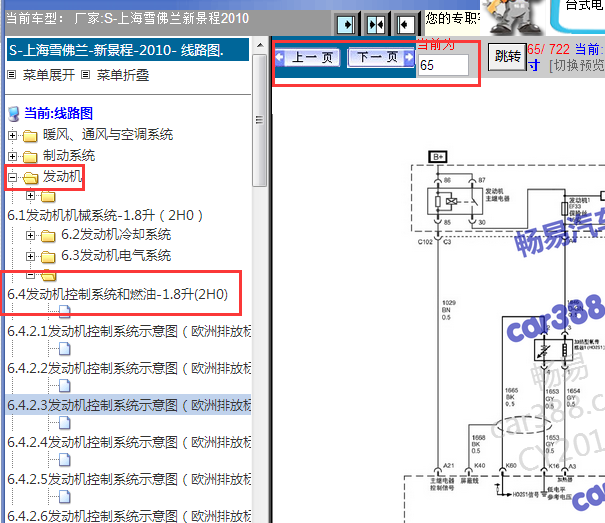Go to next page with 下一页
605x523 pixels.
381,58
